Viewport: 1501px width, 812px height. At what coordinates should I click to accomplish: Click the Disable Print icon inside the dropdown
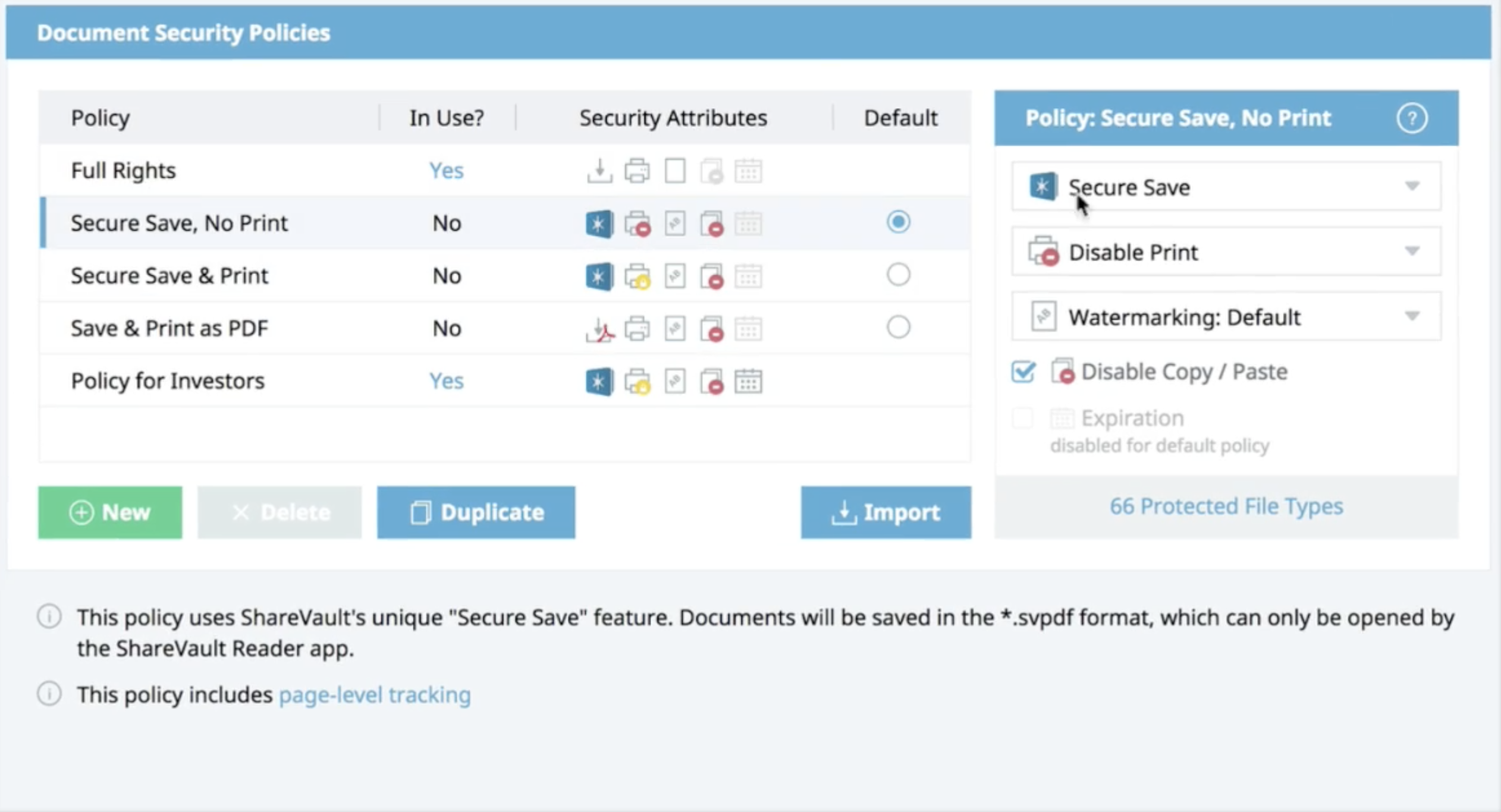pyautogui.click(x=1044, y=251)
